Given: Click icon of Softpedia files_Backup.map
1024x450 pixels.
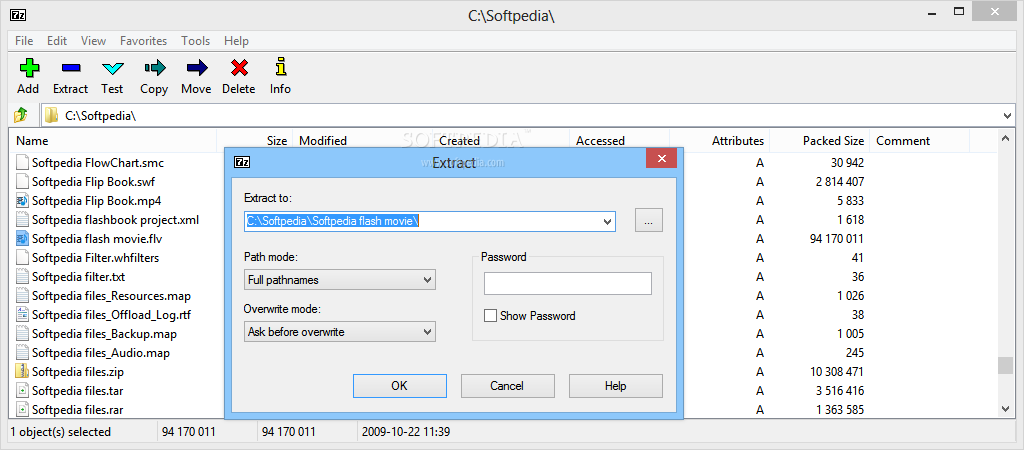Looking at the screenshot, I should (22, 334).
